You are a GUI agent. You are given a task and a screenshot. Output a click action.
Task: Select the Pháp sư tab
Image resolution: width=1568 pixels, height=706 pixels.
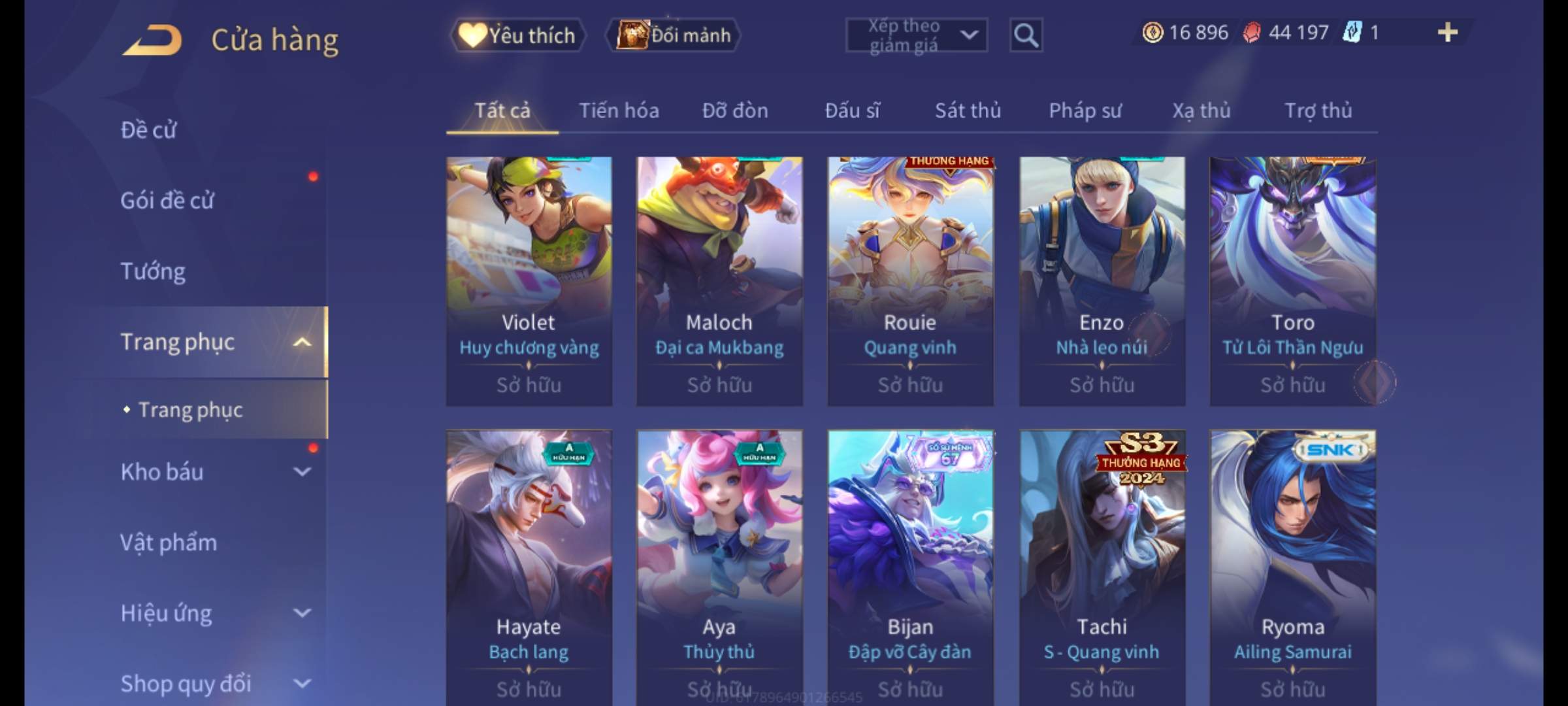[x=1085, y=110]
